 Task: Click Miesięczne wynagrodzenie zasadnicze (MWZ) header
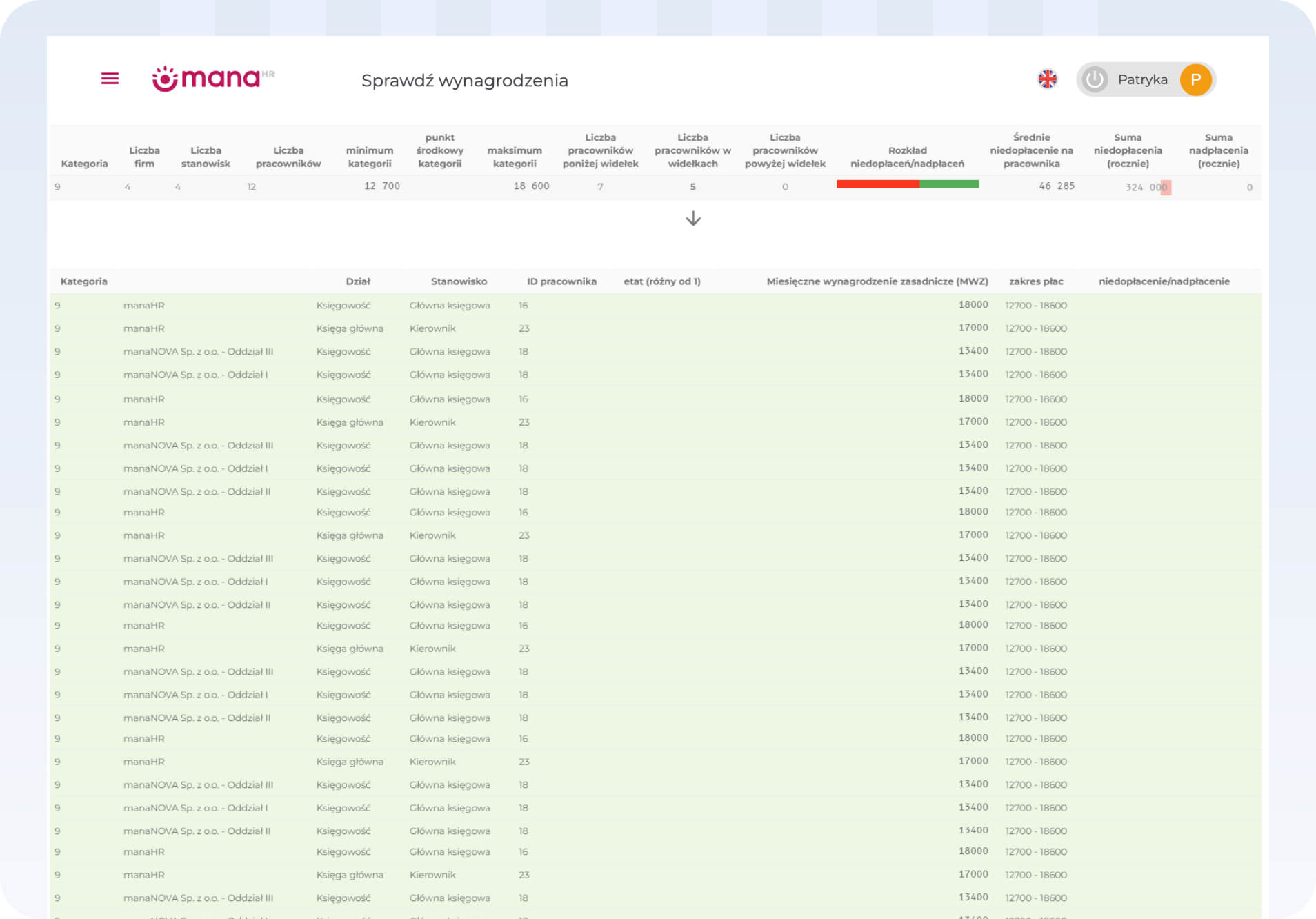tap(877, 281)
